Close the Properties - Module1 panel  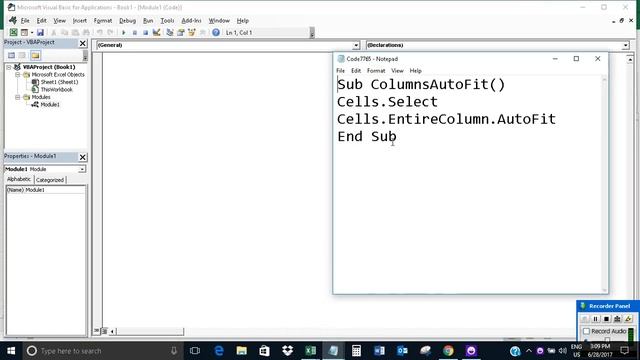[82, 157]
